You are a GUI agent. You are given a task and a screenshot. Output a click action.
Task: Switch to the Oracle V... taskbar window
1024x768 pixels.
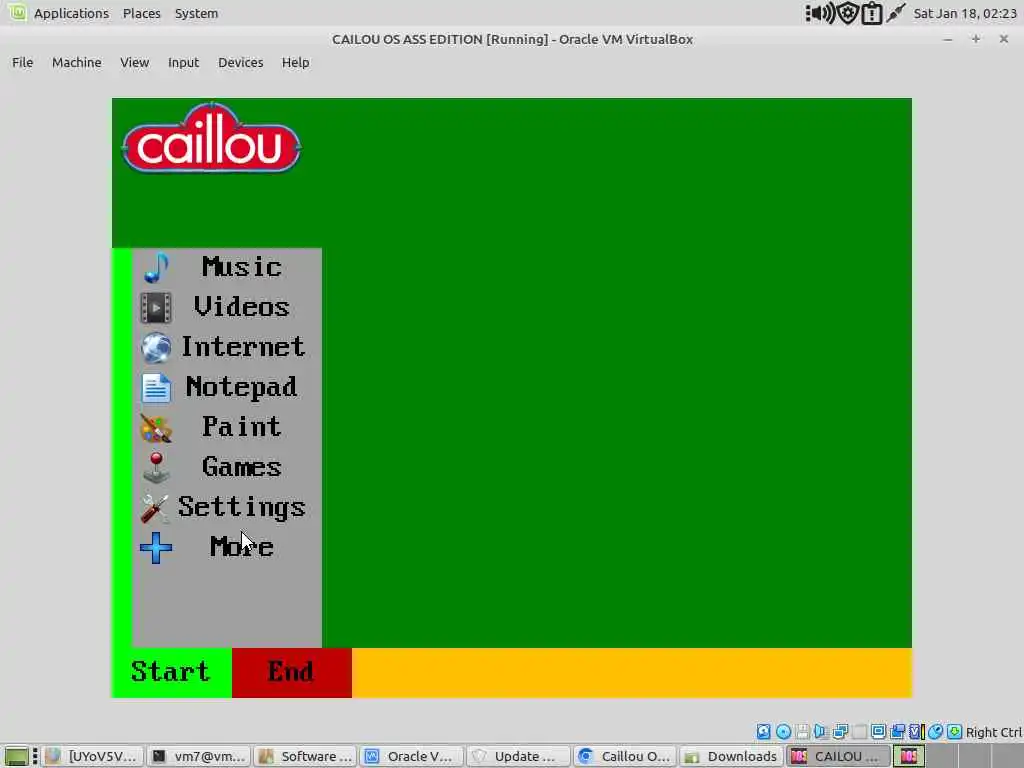[x=411, y=756]
